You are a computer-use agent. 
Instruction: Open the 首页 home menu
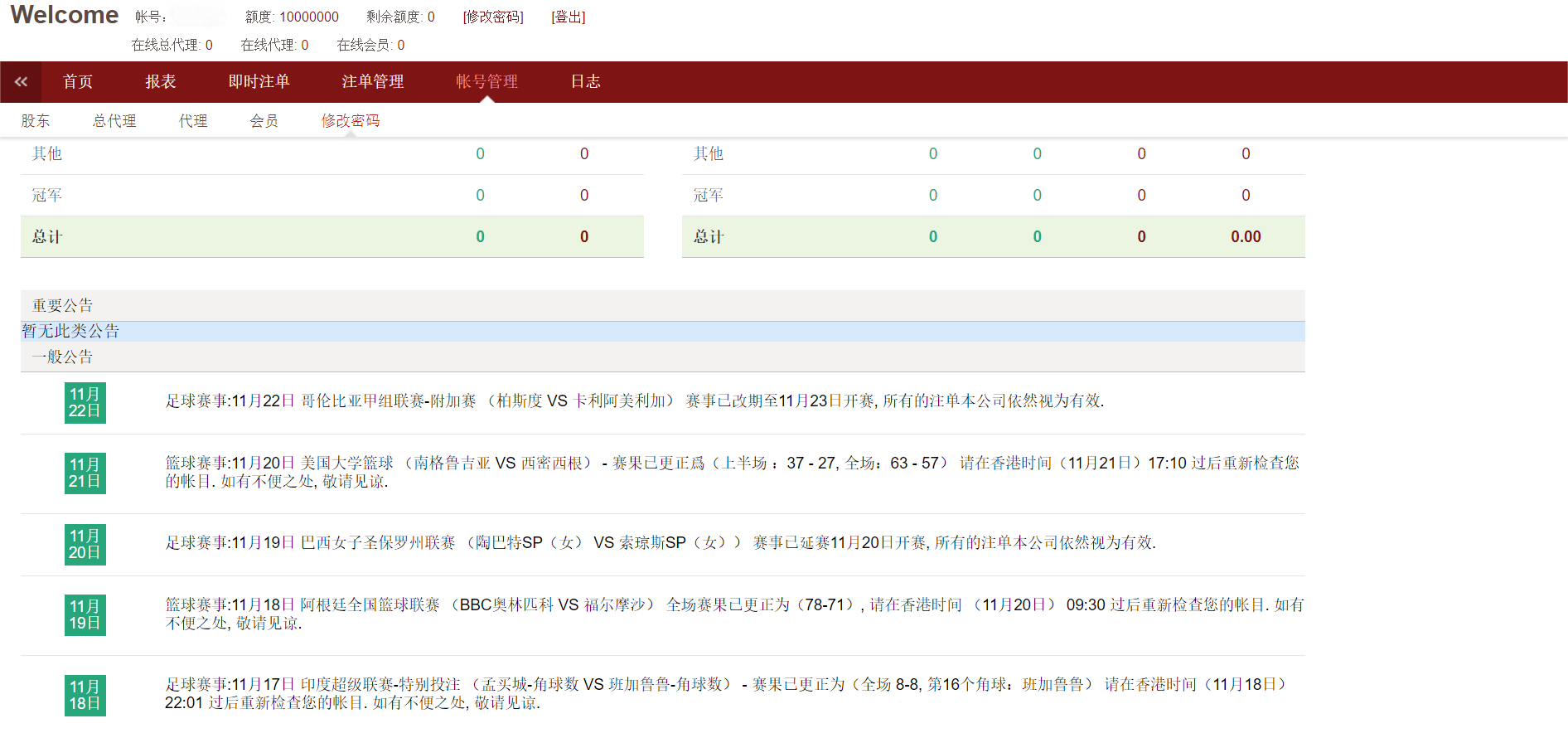coord(78,81)
